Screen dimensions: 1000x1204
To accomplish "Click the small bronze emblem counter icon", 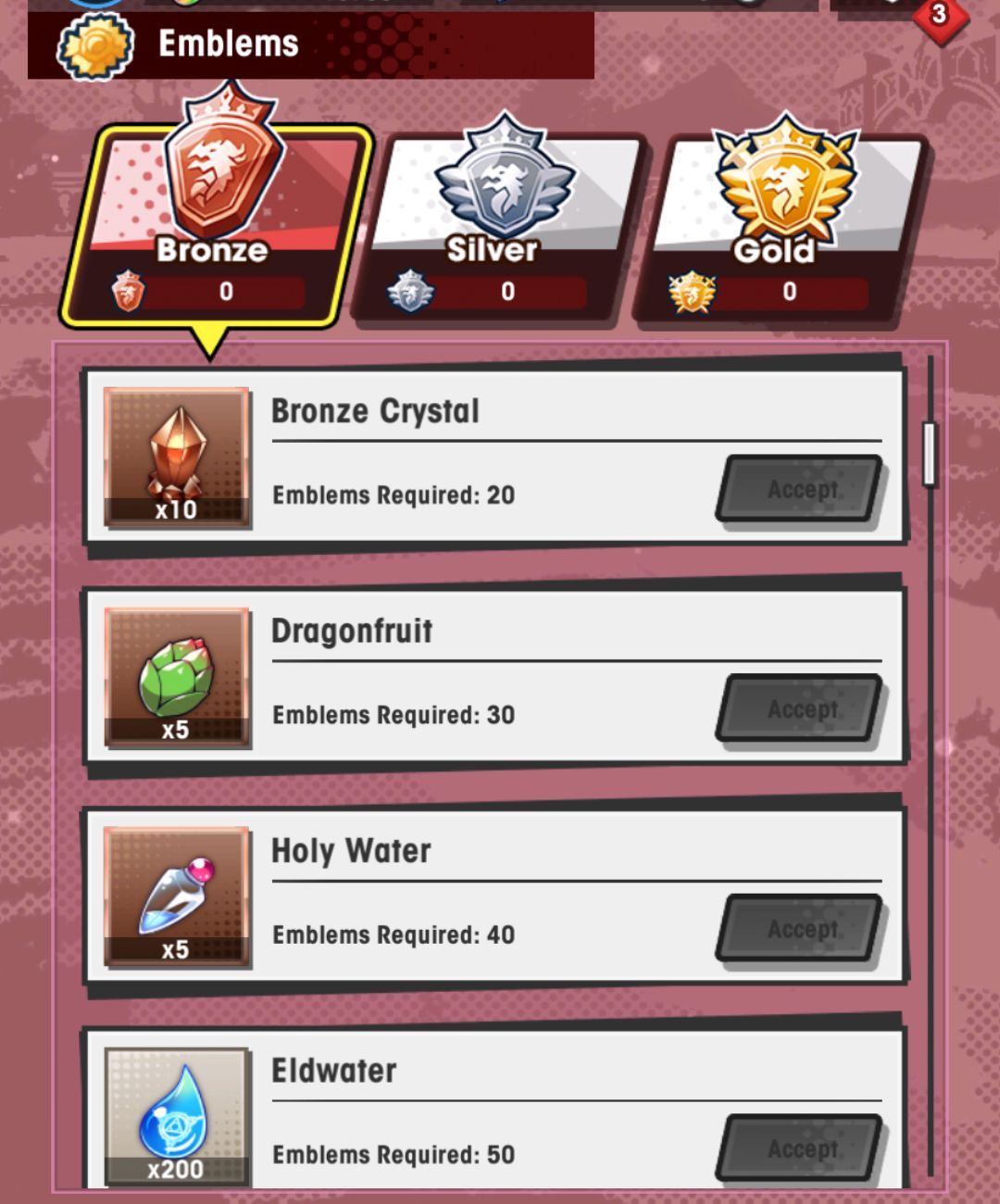I will coord(128,291).
